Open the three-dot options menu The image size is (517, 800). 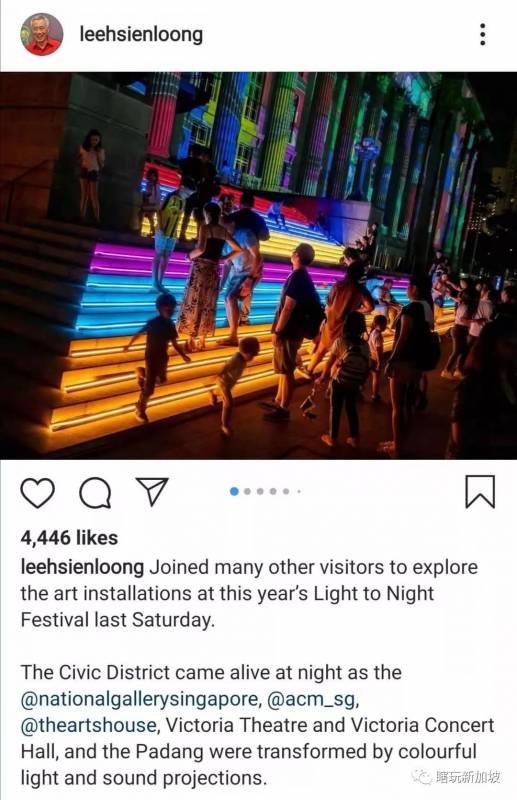tap(482, 34)
